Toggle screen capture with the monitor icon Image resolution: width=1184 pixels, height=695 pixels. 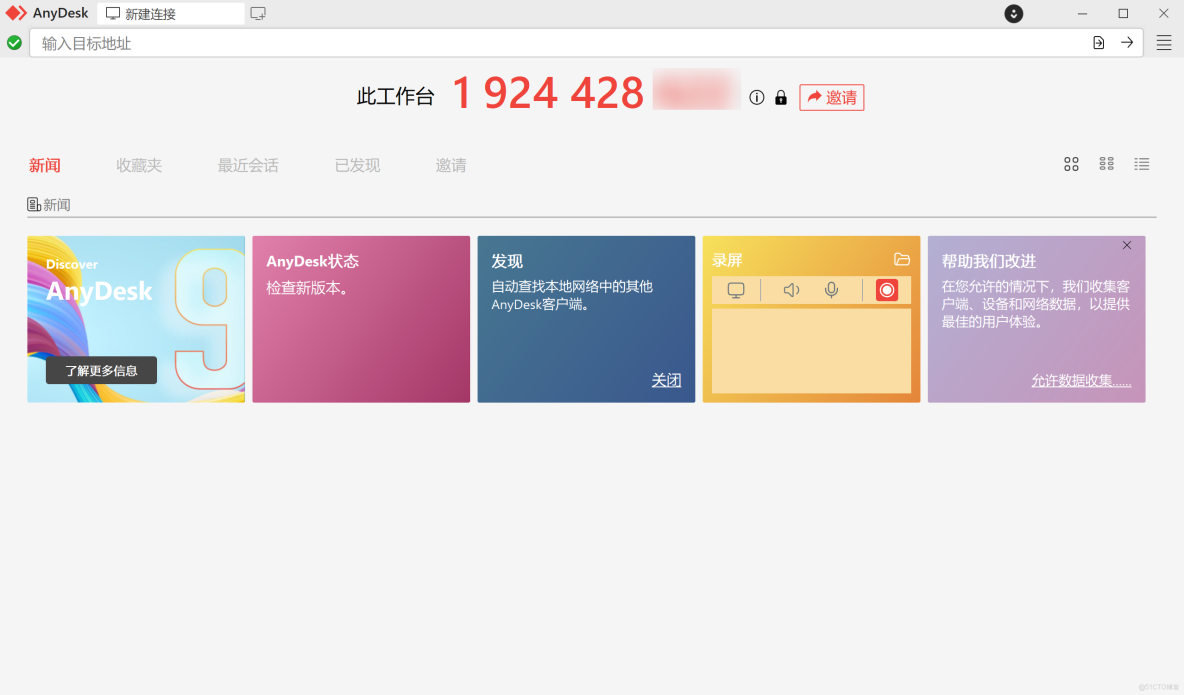click(x=737, y=290)
